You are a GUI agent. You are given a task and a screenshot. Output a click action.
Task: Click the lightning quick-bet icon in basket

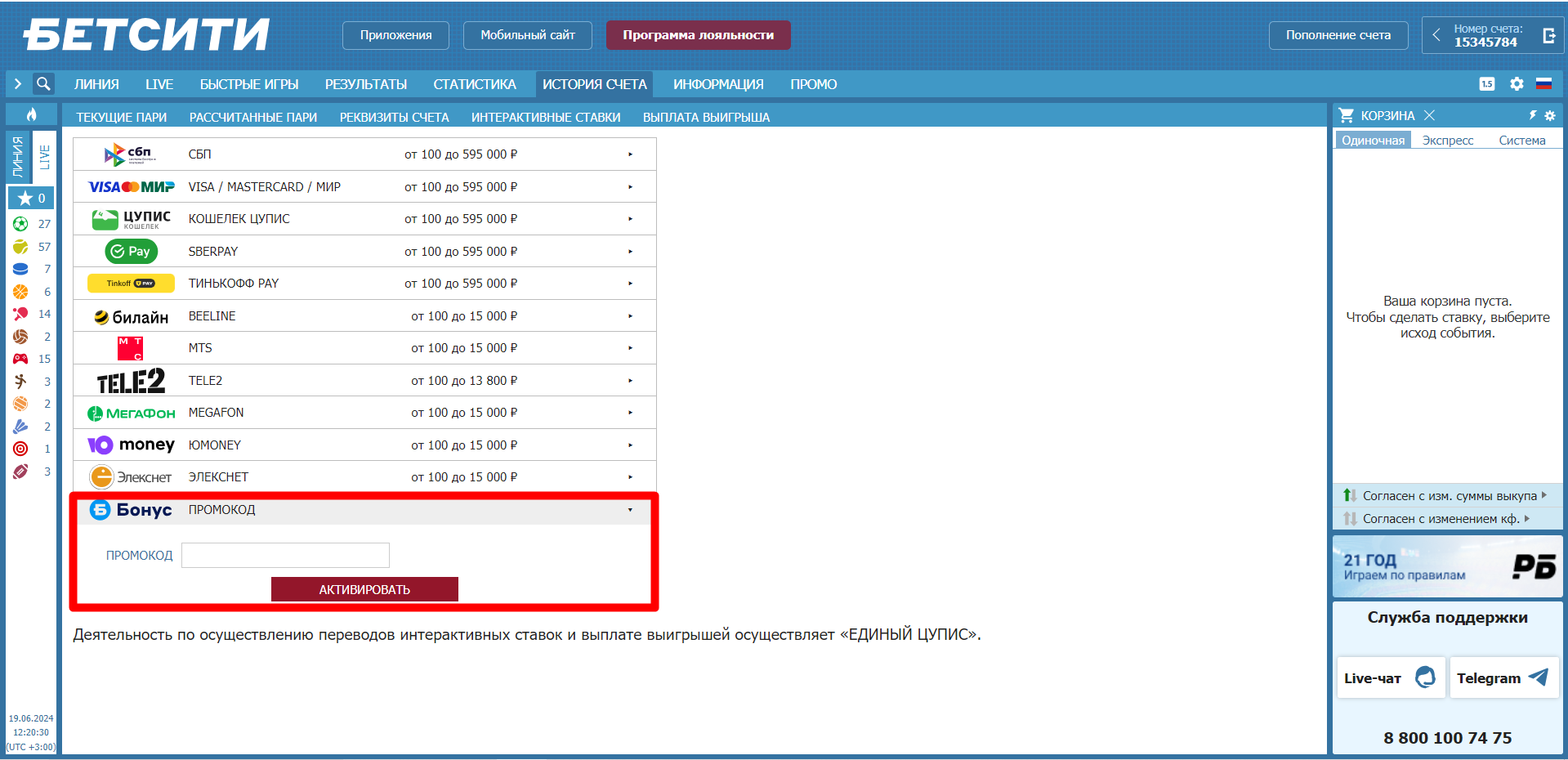pyautogui.click(x=1533, y=115)
